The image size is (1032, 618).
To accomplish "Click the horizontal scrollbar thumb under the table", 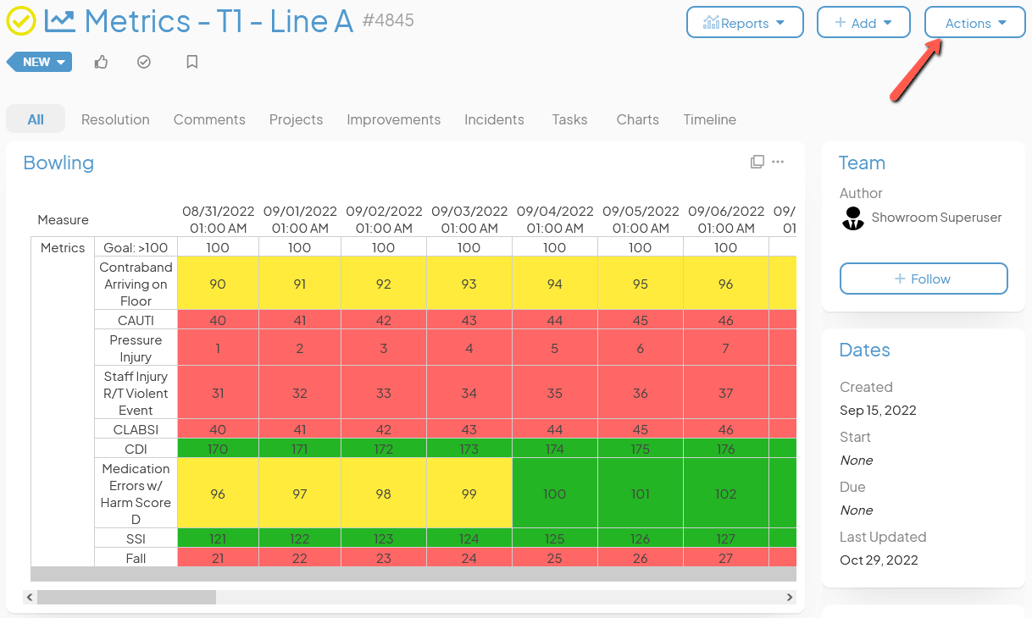I will (x=126, y=597).
